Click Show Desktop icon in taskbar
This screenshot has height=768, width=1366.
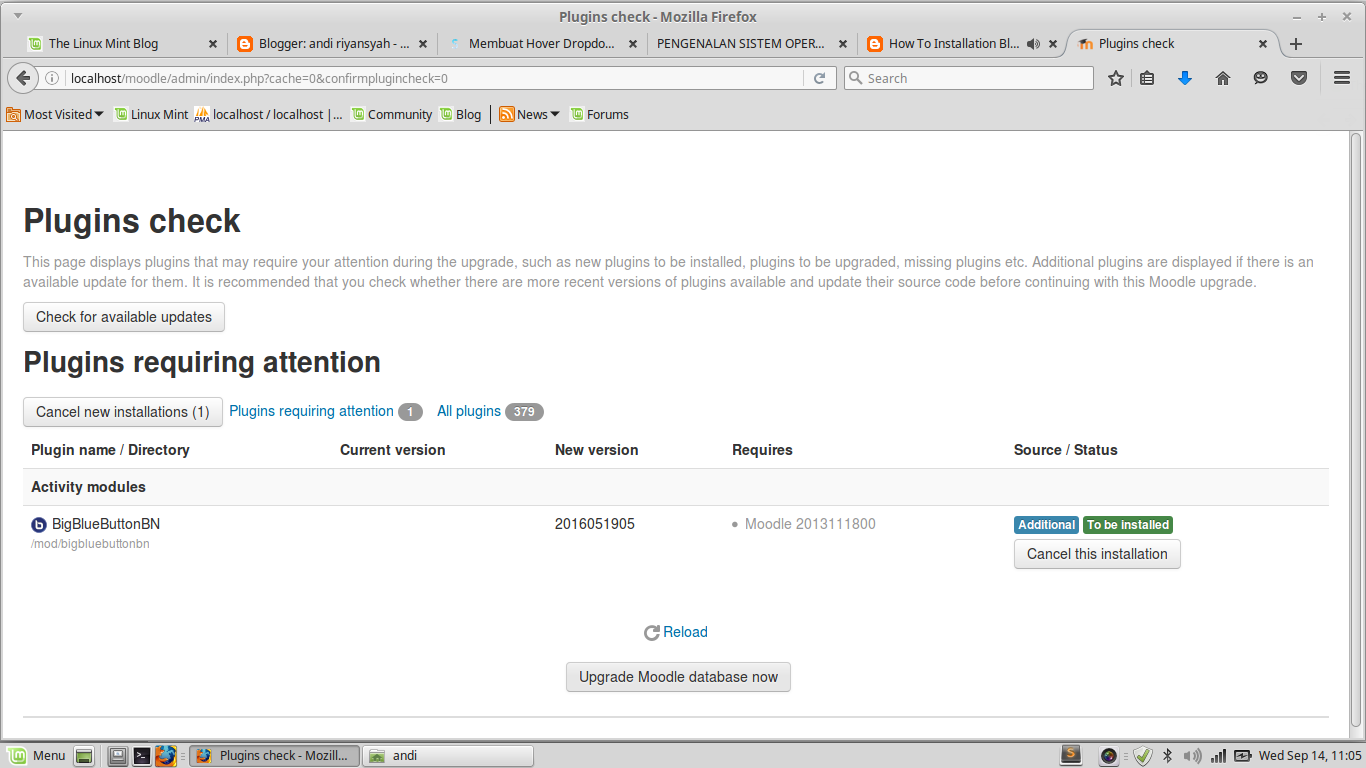click(x=85, y=756)
